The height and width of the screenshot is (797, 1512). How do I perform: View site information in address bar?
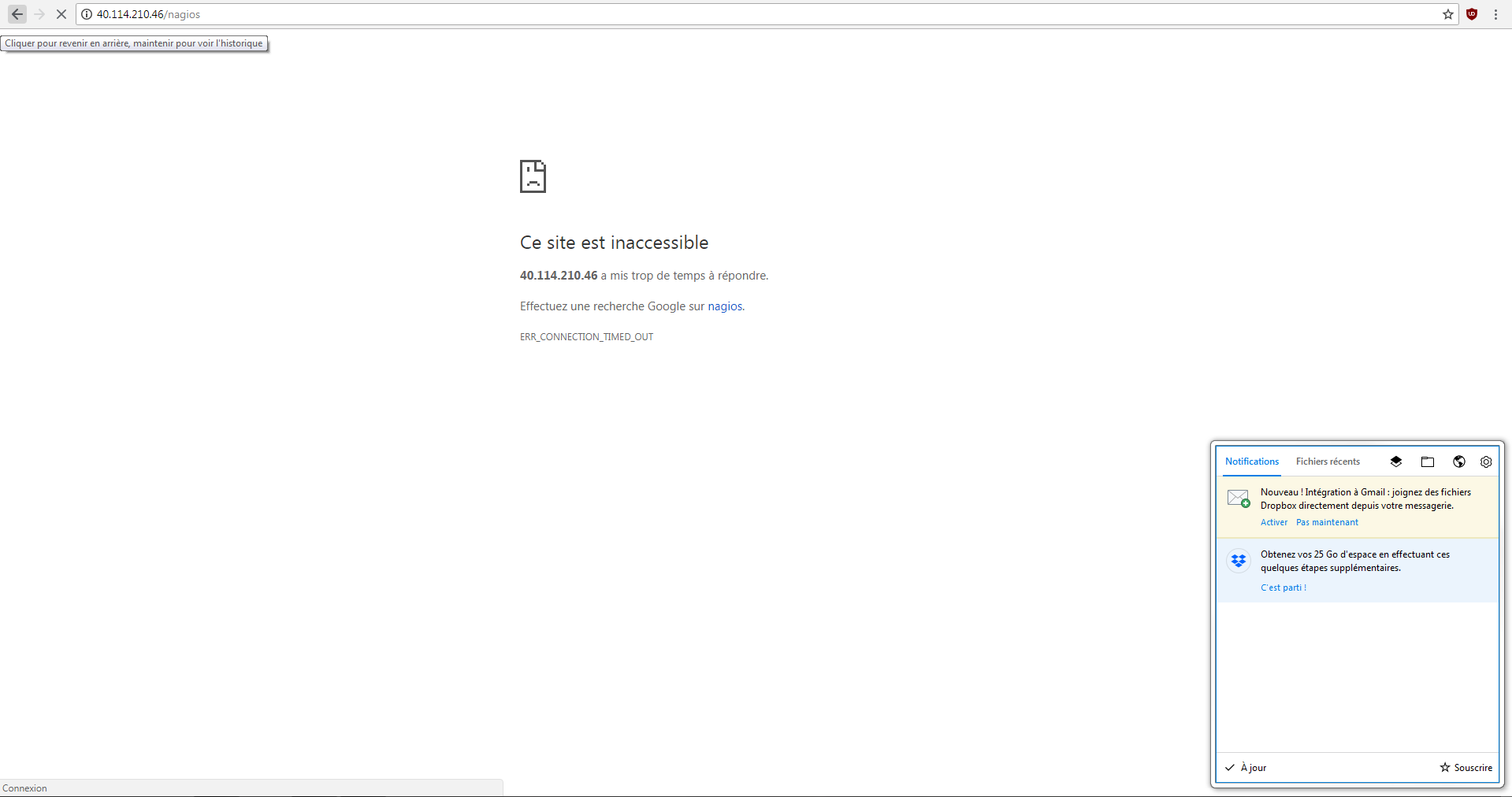87,14
